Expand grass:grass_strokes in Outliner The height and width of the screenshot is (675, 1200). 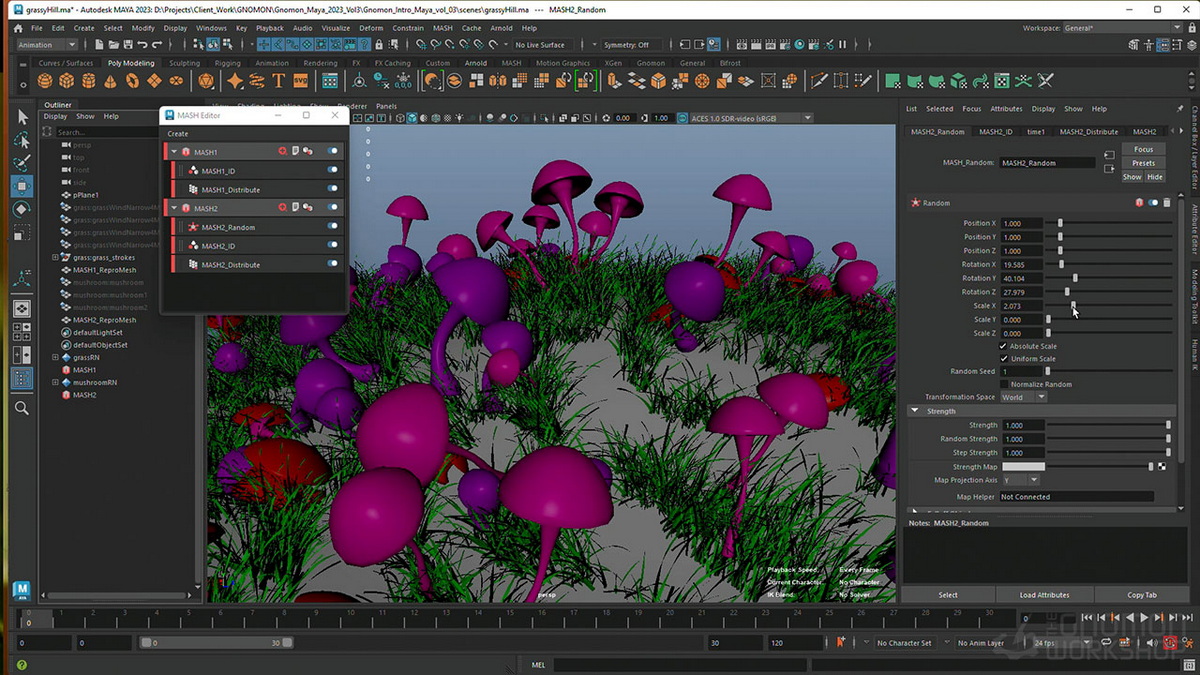[x=56, y=257]
